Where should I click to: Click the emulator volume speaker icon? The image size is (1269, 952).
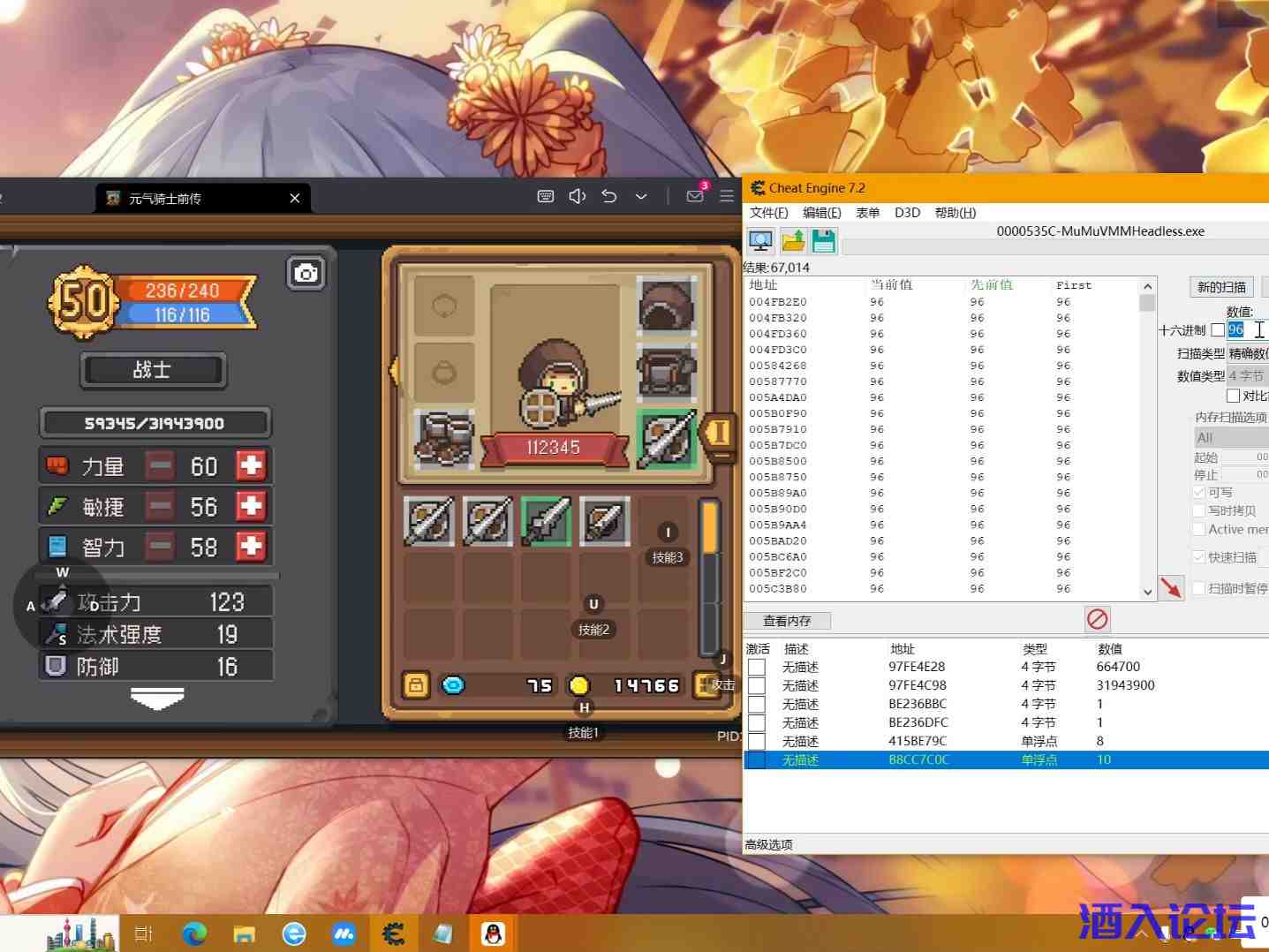pyautogui.click(x=577, y=196)
